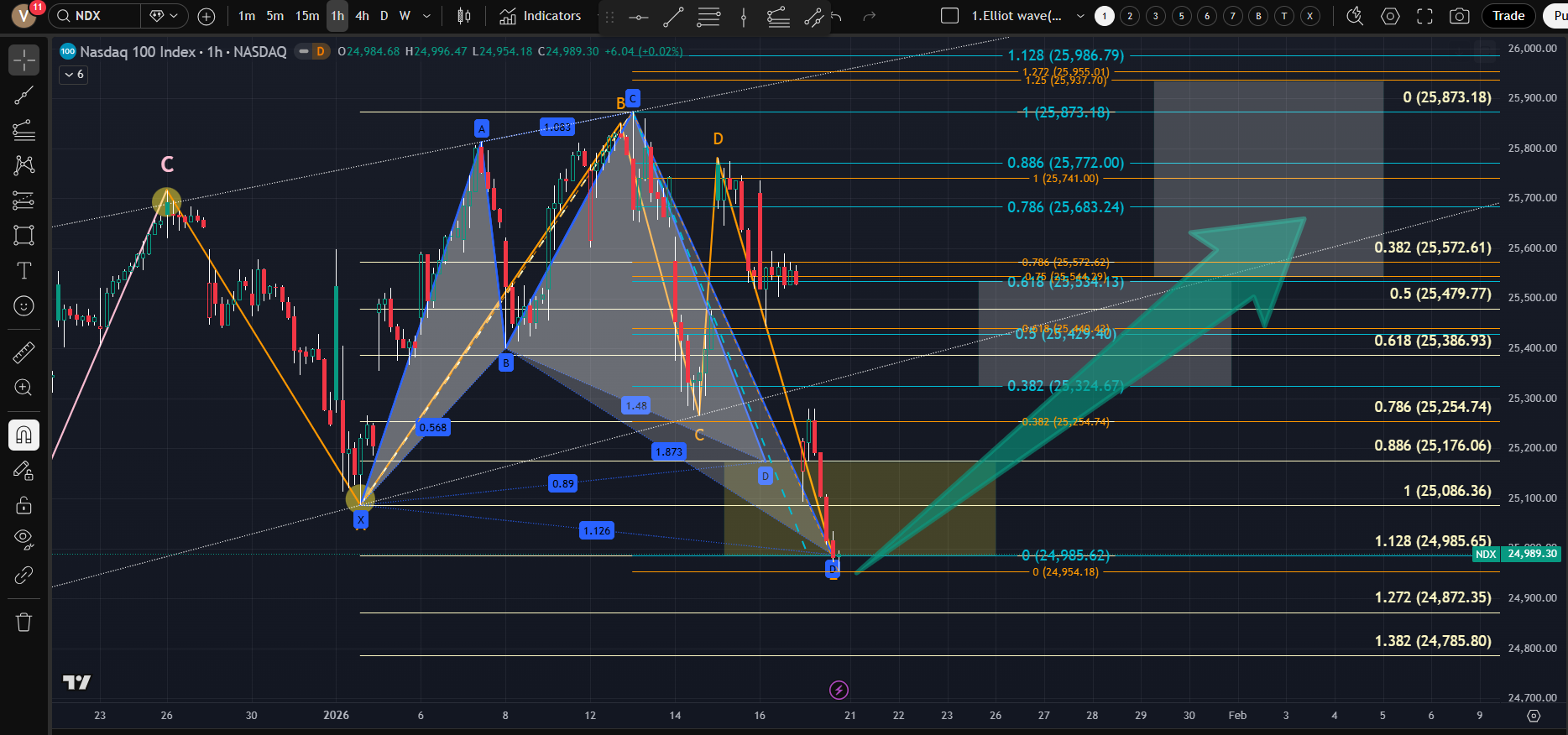Select the XABCD patterns tool
Image resolution: width=1568 pixels, height=735 pixels.
[24, 164]
